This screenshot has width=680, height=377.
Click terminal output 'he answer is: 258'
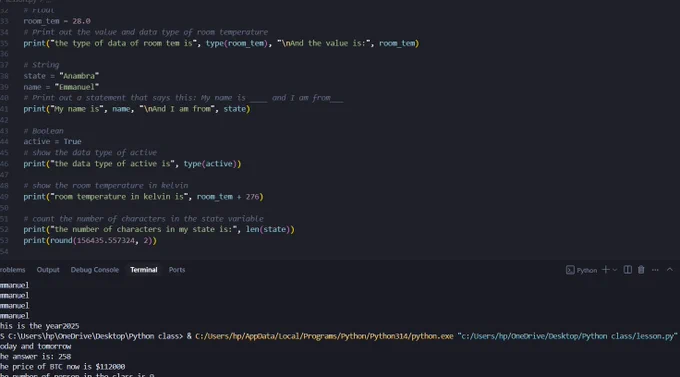[x=36, y=357]
